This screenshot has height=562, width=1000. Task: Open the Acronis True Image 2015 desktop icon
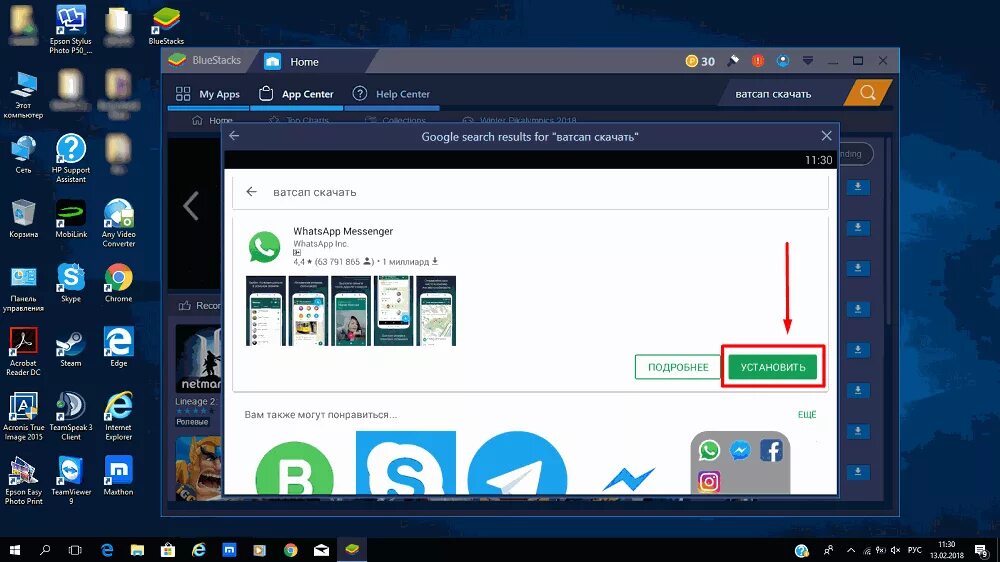24,416
